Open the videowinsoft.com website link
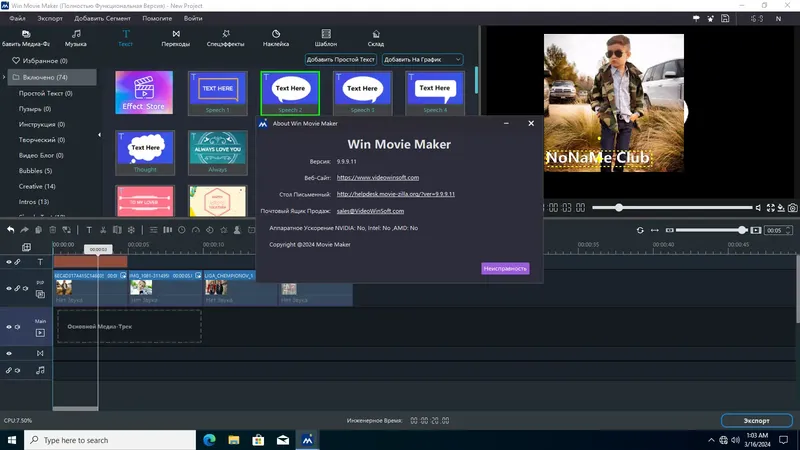The height and width of the screenshot is (450, 800). [378, 178]
